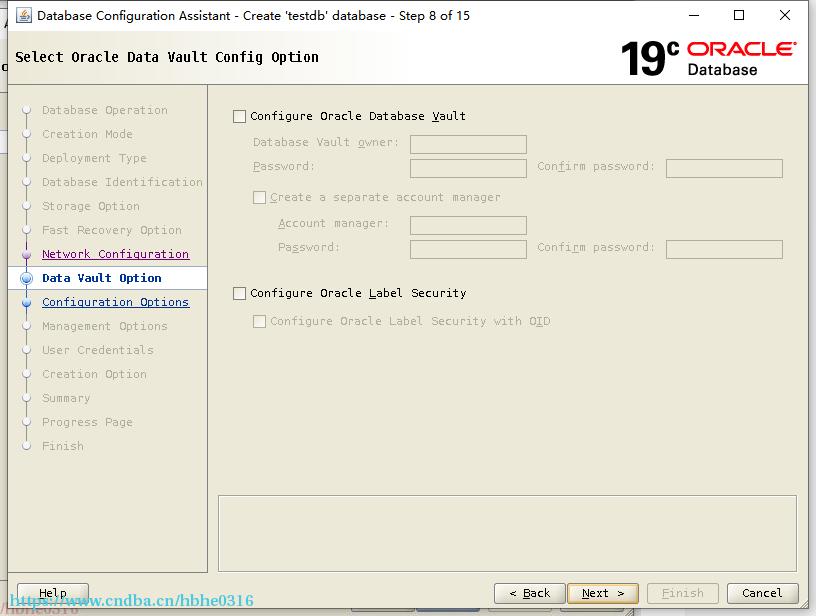Click the greyed-out Finish button
Screen dimensions: 816x616
pos(683,593)
